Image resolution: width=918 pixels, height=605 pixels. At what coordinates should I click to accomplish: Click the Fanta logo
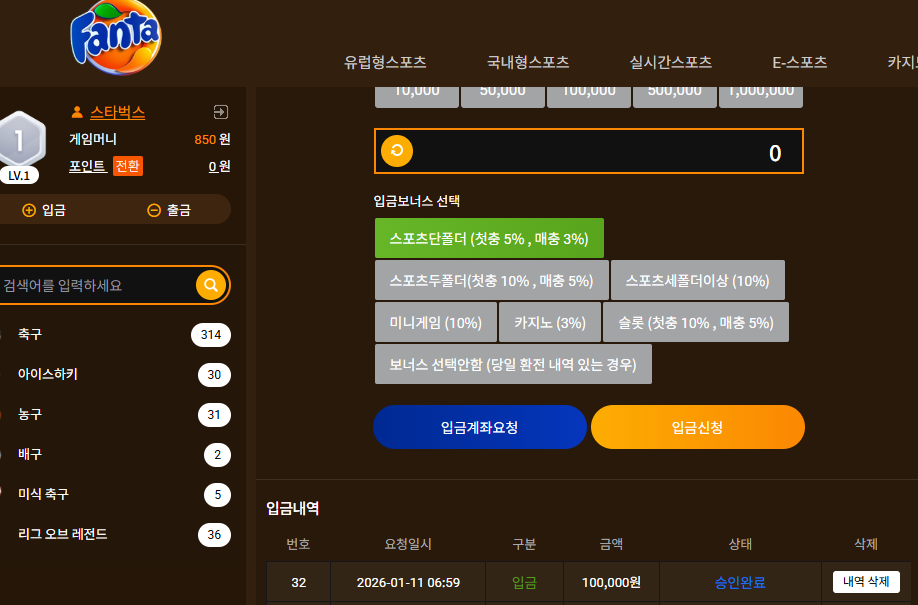coord(115,38)
